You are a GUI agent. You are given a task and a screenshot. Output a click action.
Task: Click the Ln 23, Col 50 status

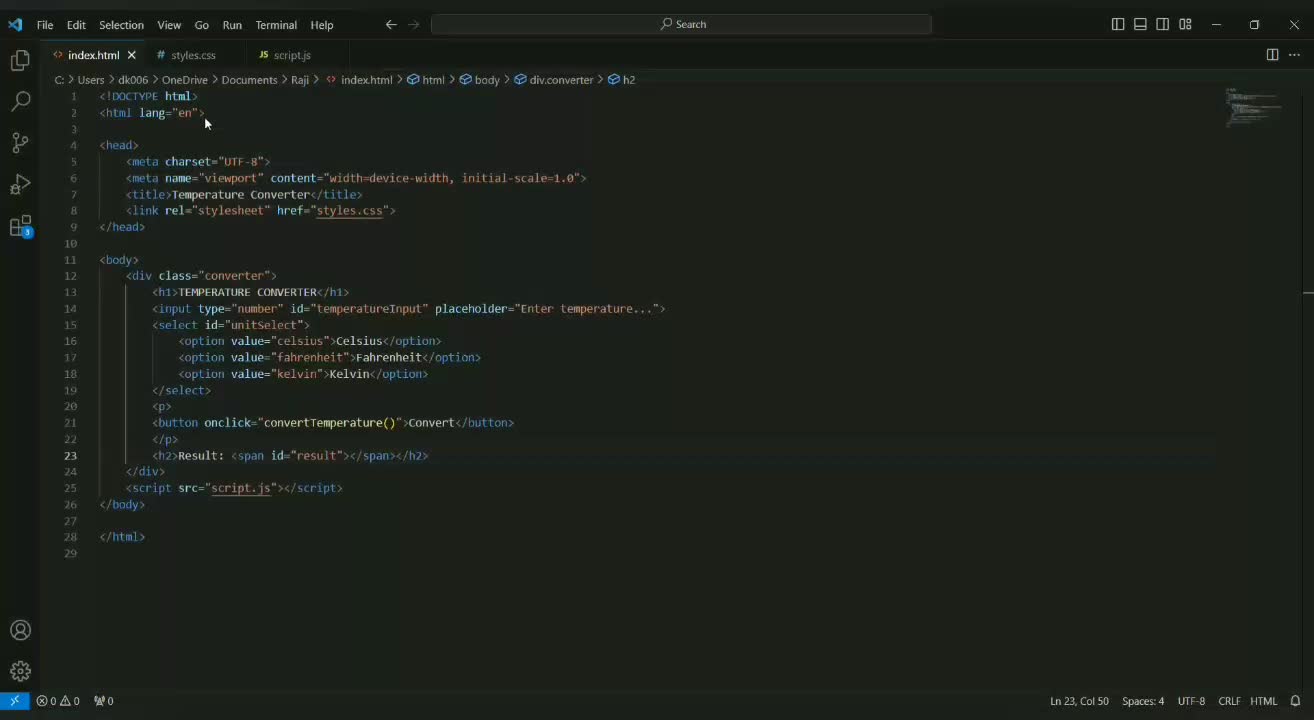tap(1079, 701)
